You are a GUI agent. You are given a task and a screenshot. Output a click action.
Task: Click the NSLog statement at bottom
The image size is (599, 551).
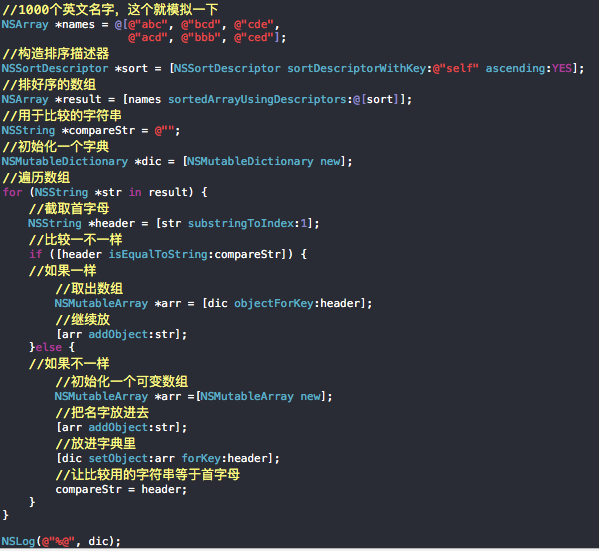pyautogui.click(x=61, y=541)
